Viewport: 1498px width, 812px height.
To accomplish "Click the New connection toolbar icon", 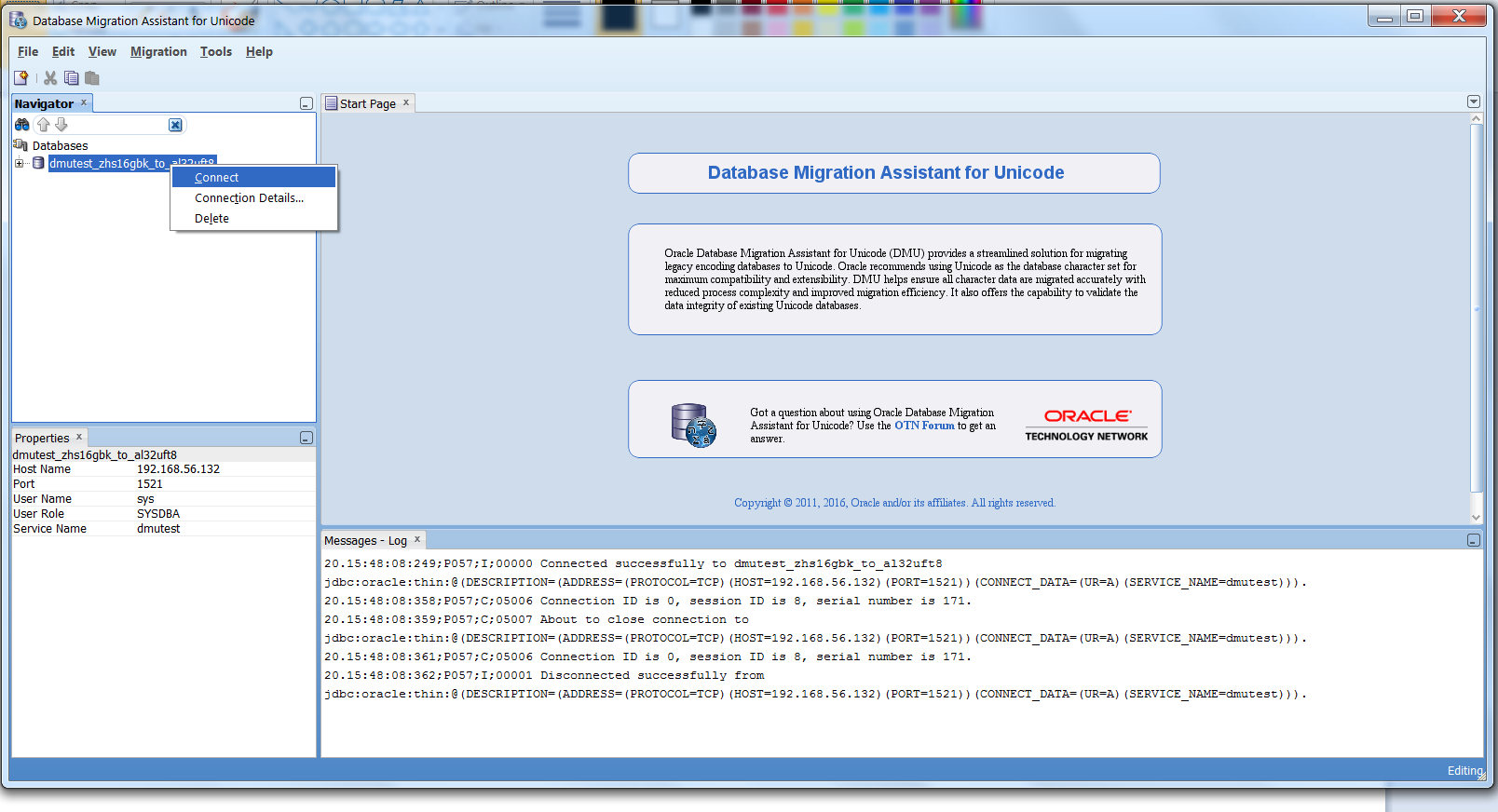I will pyautogui.click(x=21, y=78).
